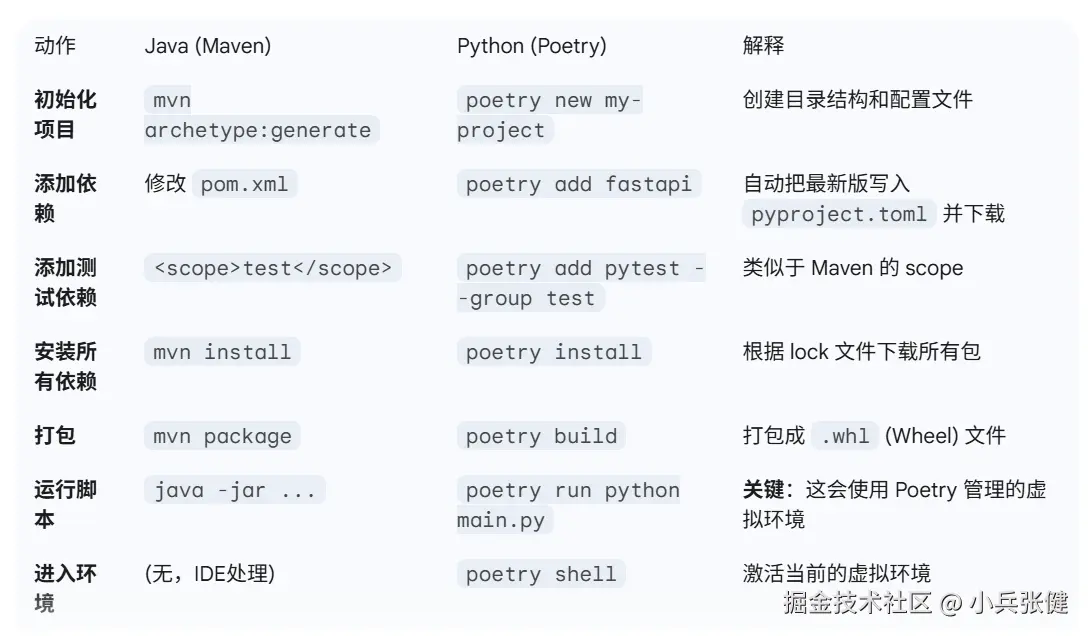This screenshot has width=1088, height=636.
Task: Select the "poetry install" command
Action: point(553,352)
